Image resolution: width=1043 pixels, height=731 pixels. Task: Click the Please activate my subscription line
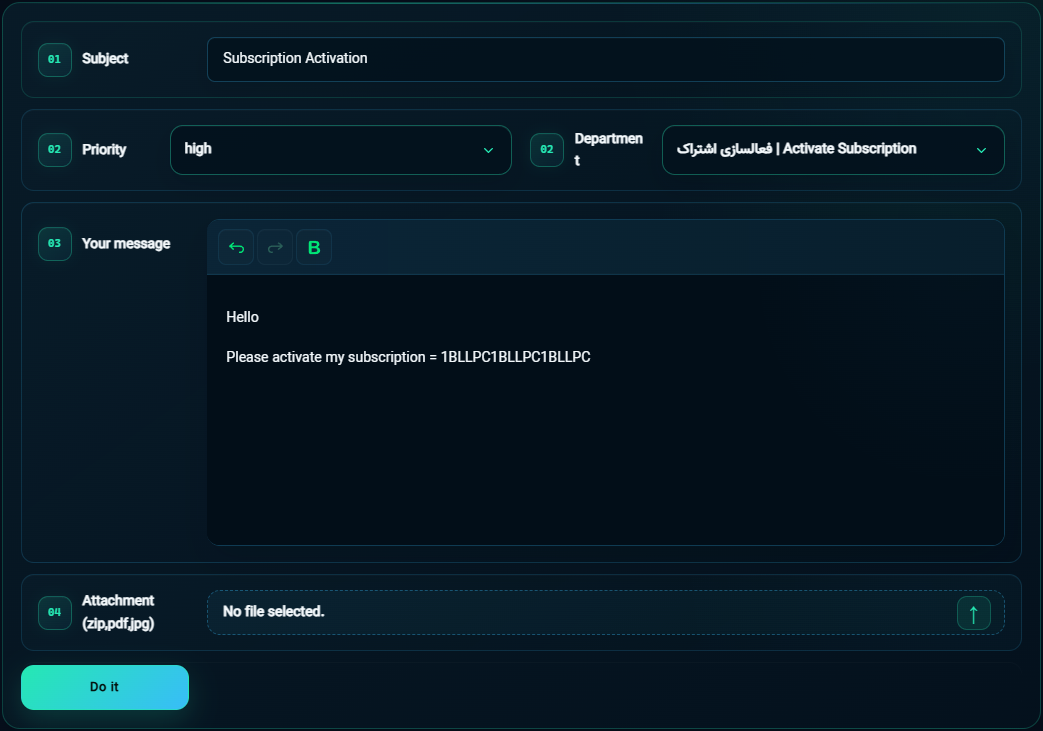408,357
